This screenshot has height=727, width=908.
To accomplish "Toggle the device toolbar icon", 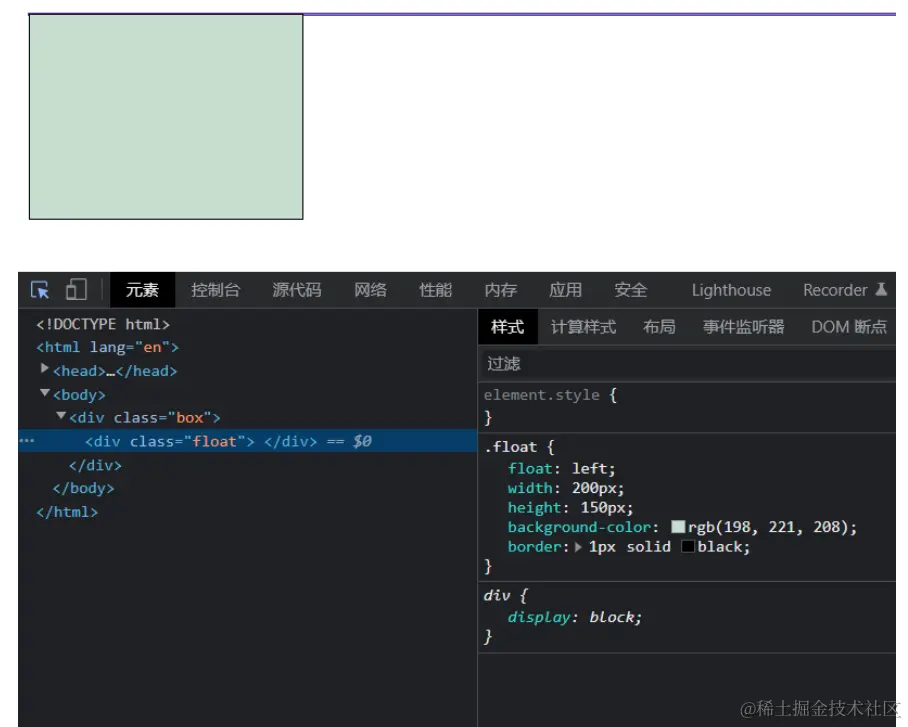I will point(76,289).
